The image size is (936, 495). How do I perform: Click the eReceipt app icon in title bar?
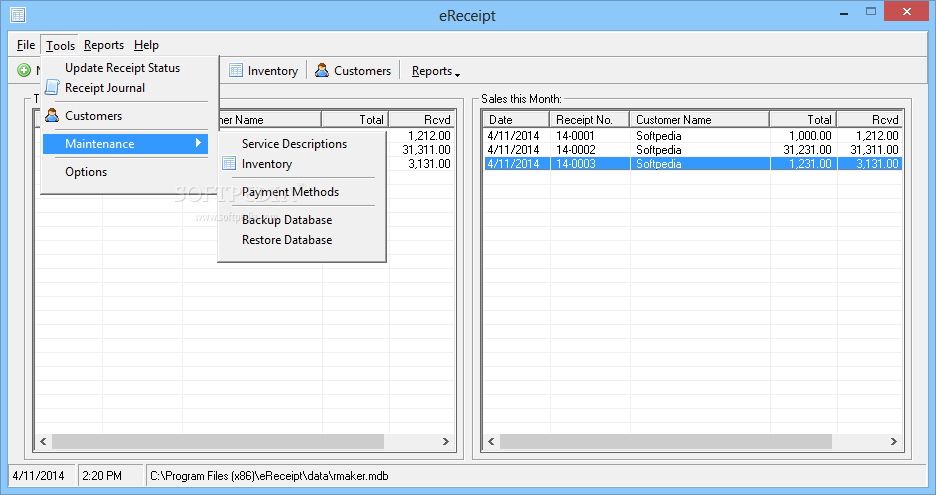(x=18, y=15)
